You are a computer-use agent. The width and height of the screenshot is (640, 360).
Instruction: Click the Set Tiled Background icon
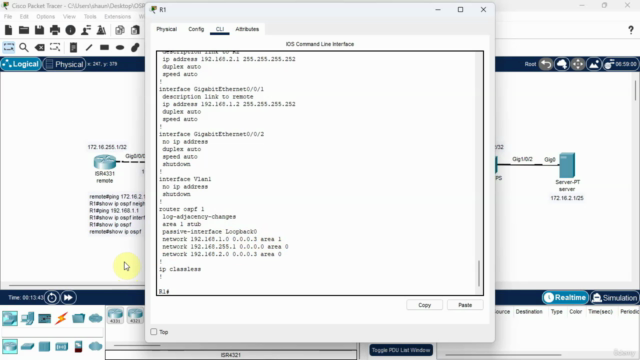[x=594, y=64]
